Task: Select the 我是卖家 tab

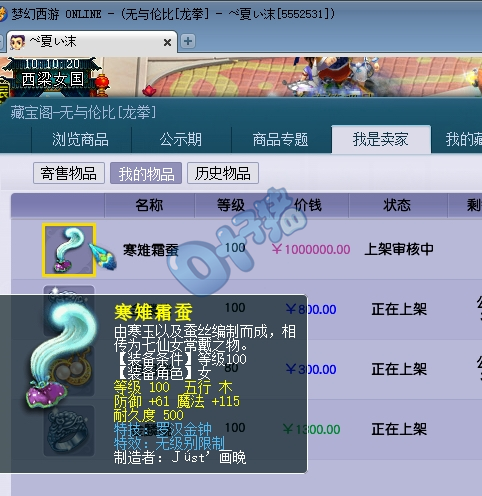Action: pyautogui.click(x=381, y=139)
